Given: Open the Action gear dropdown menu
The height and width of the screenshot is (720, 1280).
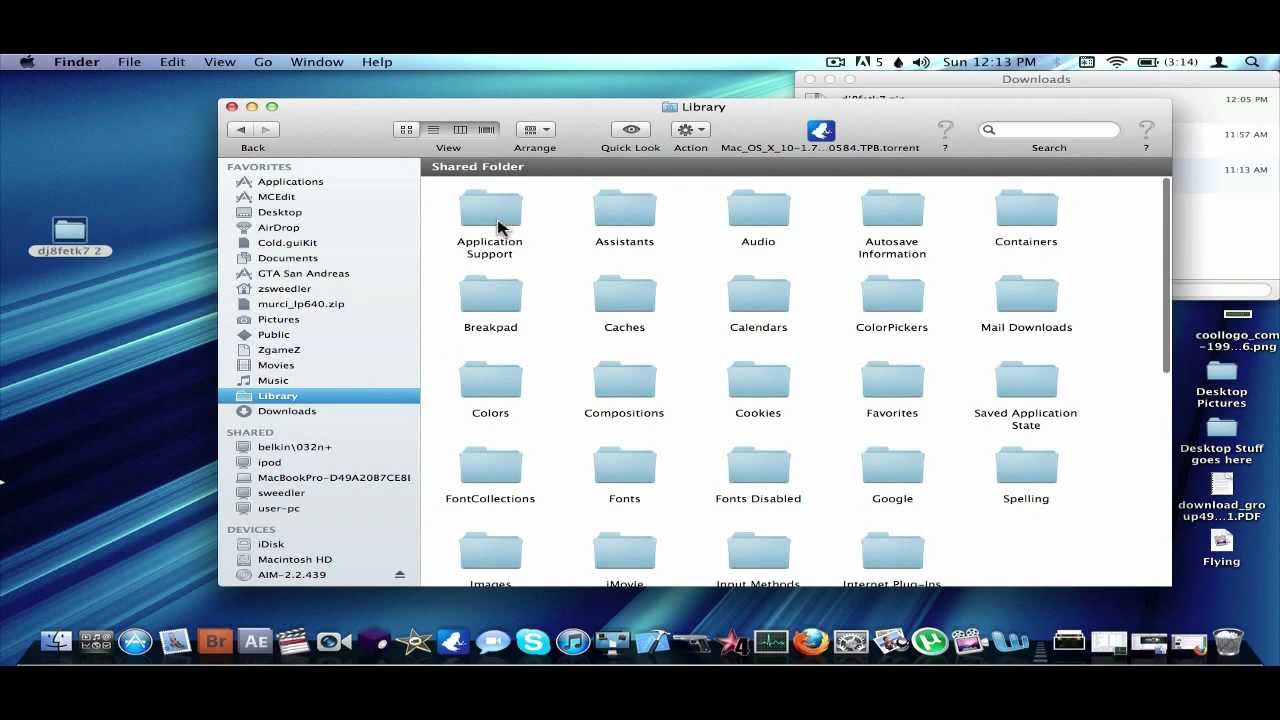Looking at the screenshot, I should pos(690,129).
